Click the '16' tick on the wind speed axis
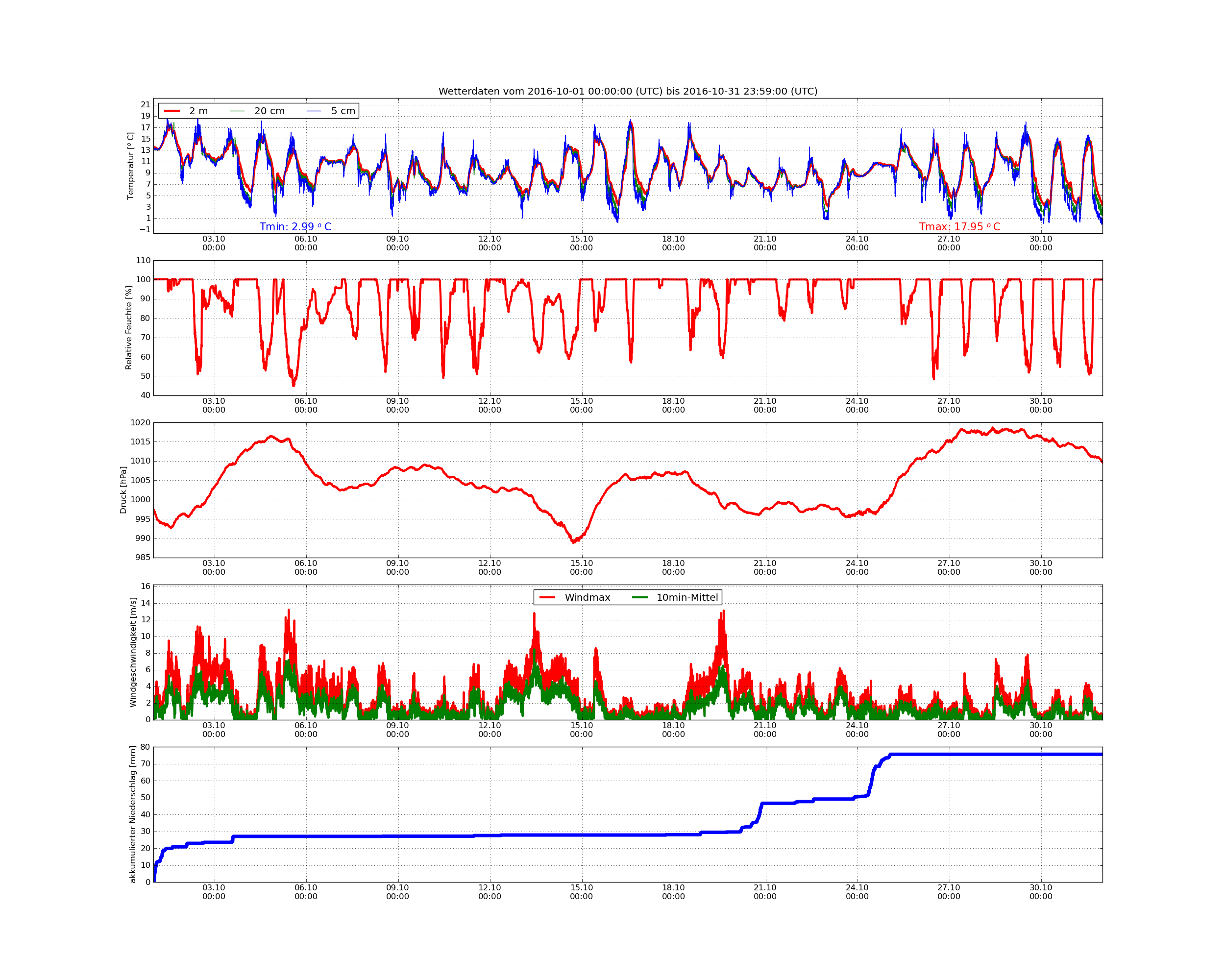The width and height of the screenshot is (1225, 980). (146, 587)
